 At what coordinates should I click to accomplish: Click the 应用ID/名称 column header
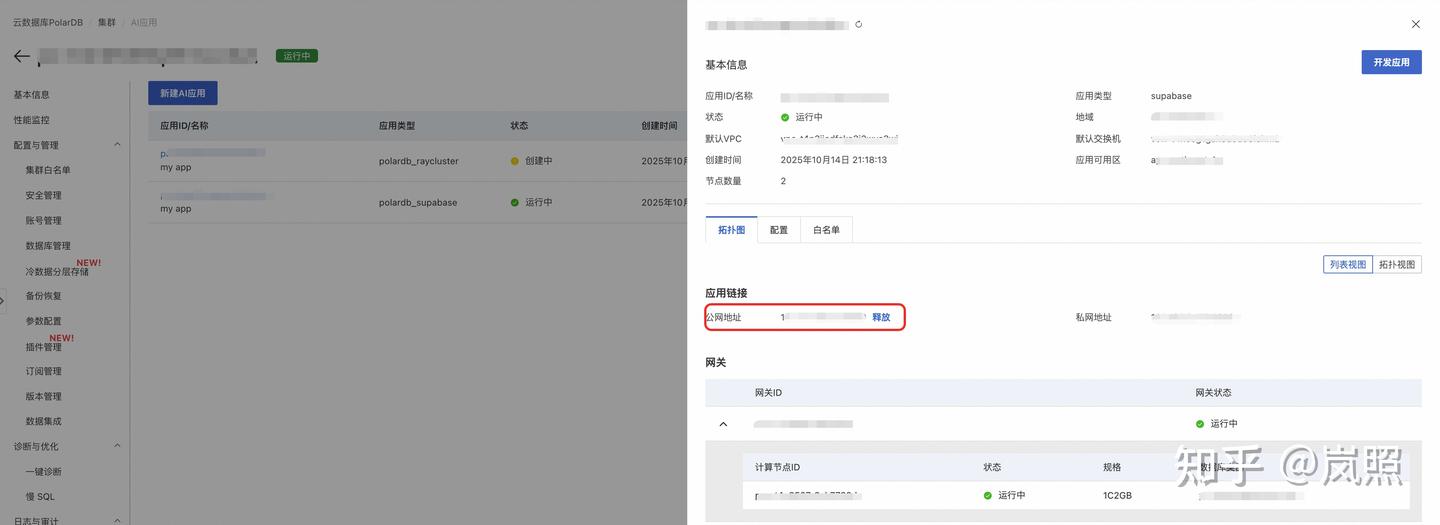(x=184, y=126)
